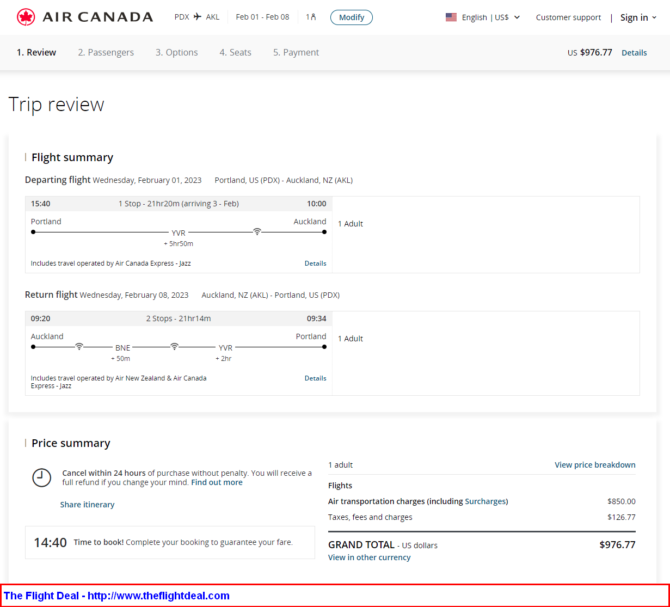Click View in other currency link
The width and height of the screenshot is (670, 607).
click(x=369, y=557)
